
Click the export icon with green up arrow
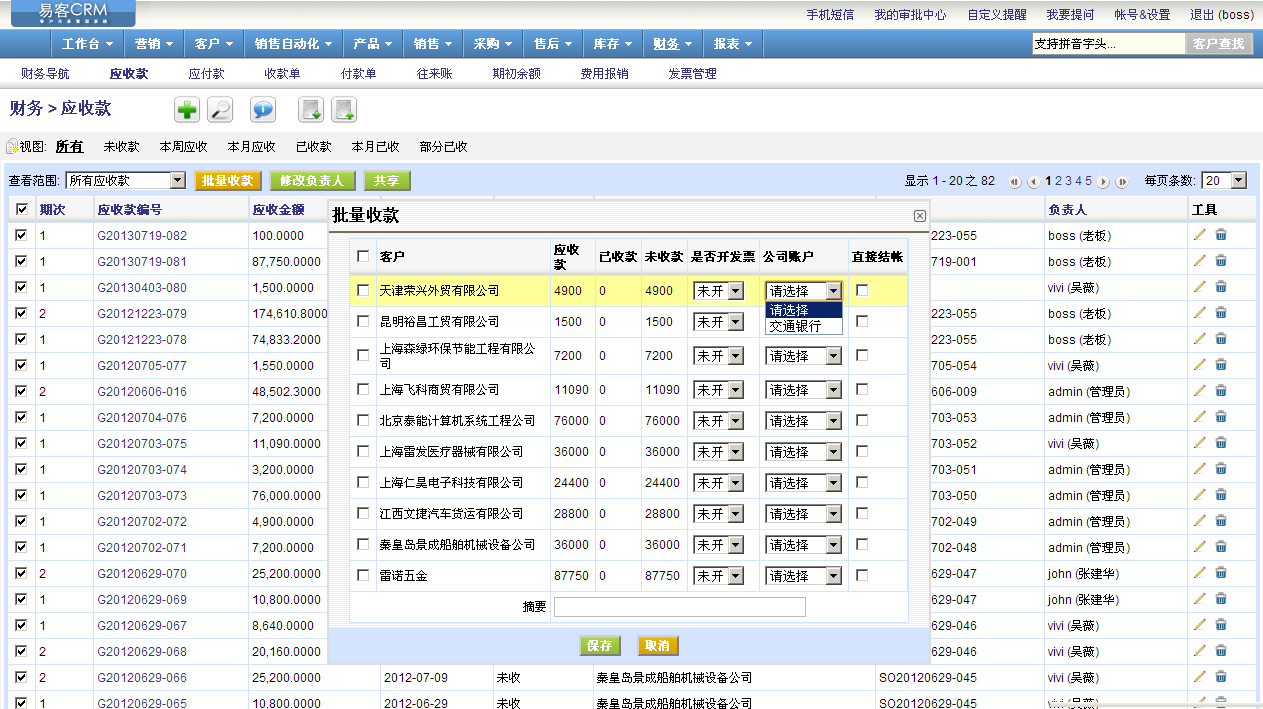click(344, 110)
